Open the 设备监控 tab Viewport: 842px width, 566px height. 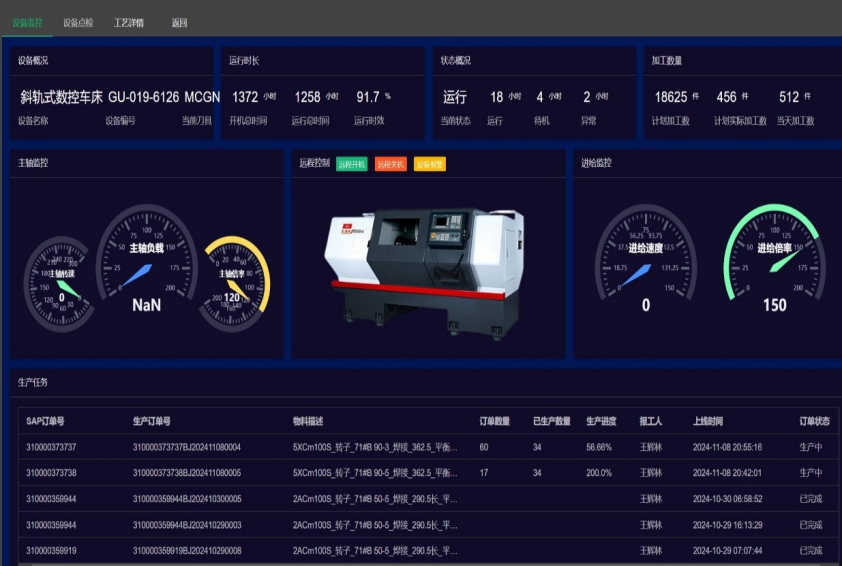pyautogui.click(x=27, y=22)
